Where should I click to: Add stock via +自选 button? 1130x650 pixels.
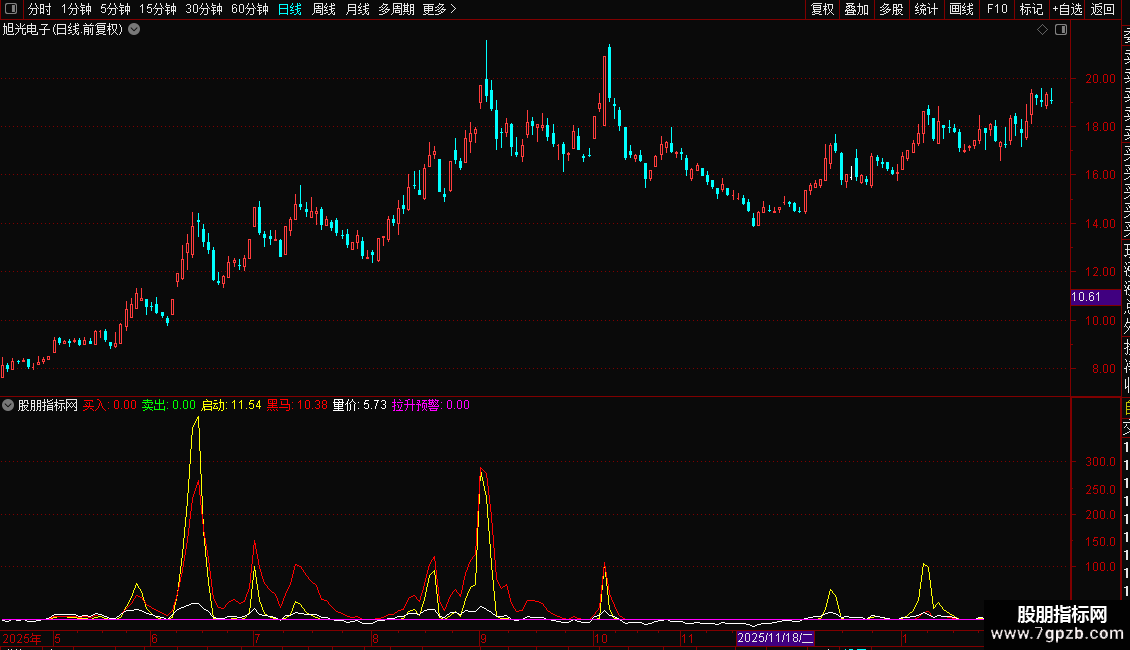click(x=1067, y=9)
